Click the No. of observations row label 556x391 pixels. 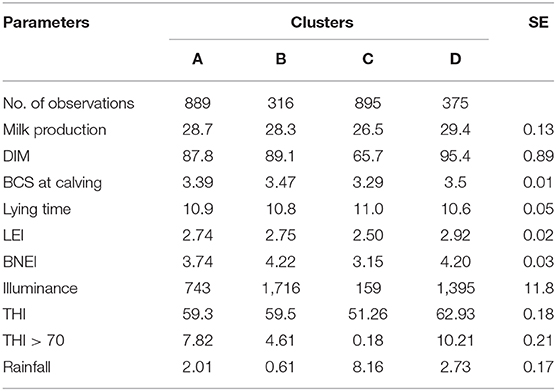[69, 104]
